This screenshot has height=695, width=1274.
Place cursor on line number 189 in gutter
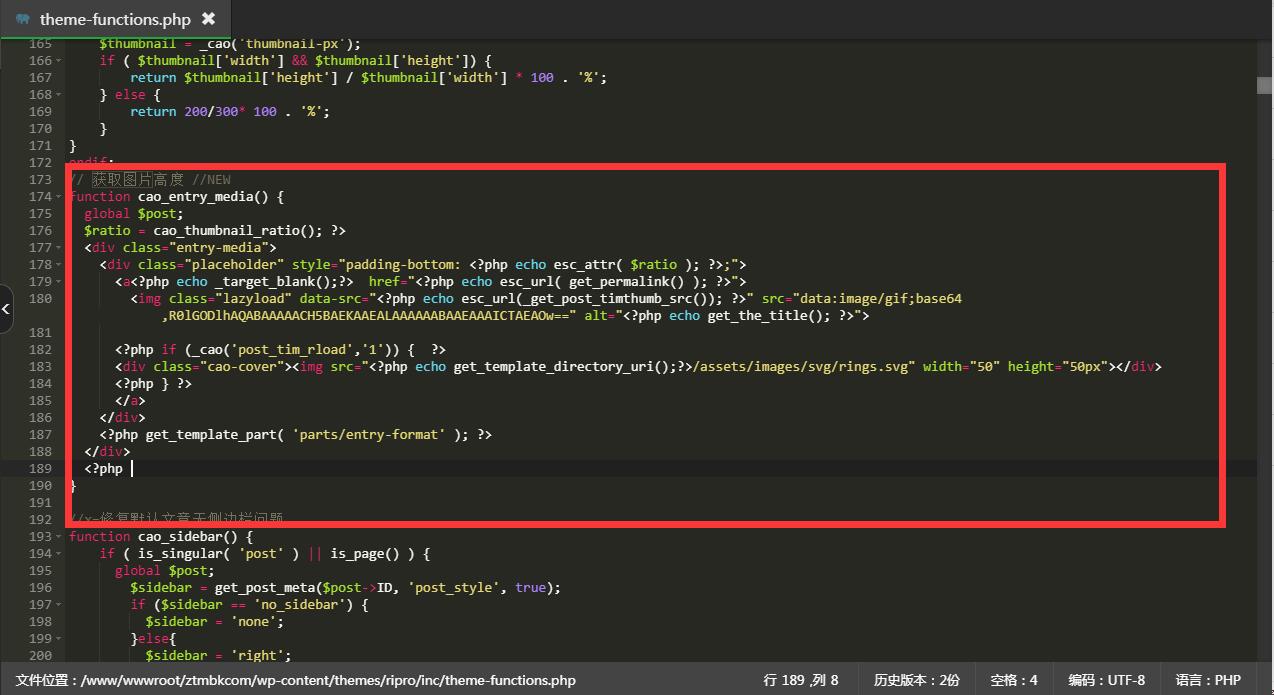[x=40, y=469]
